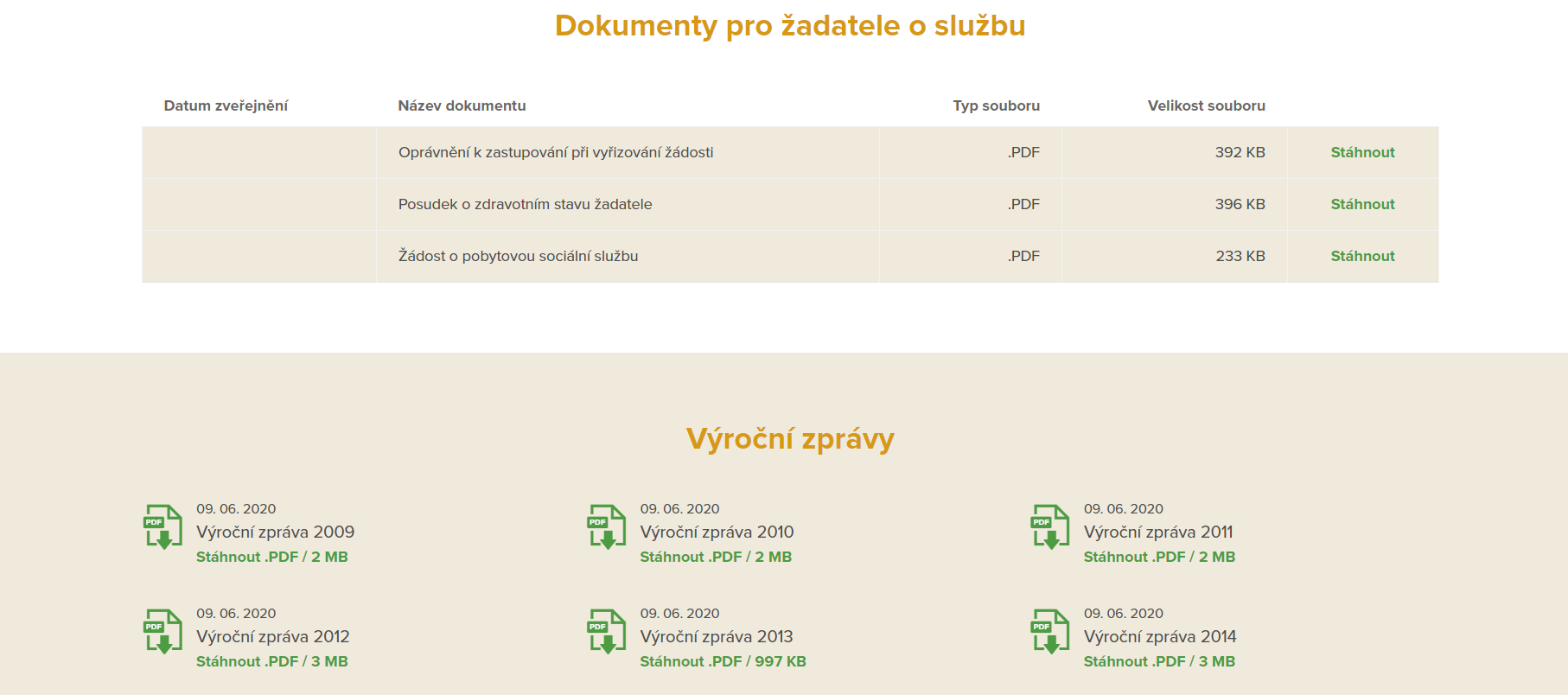This screenshot has height=695, width=1568.
Task: Download Oprávnění k zastupování document via Stáhnout
Action: tap(1362, 152)
